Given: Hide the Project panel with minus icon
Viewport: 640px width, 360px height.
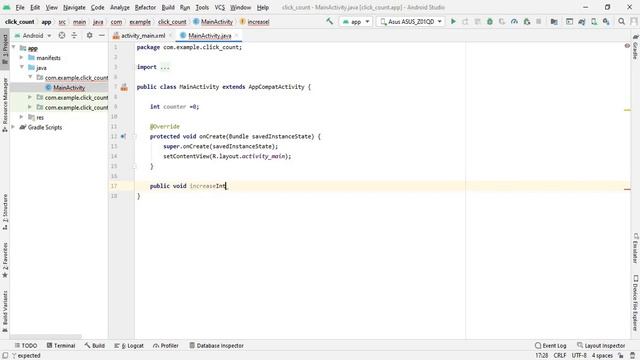Looking at the screenshot, I should point(102,36).
